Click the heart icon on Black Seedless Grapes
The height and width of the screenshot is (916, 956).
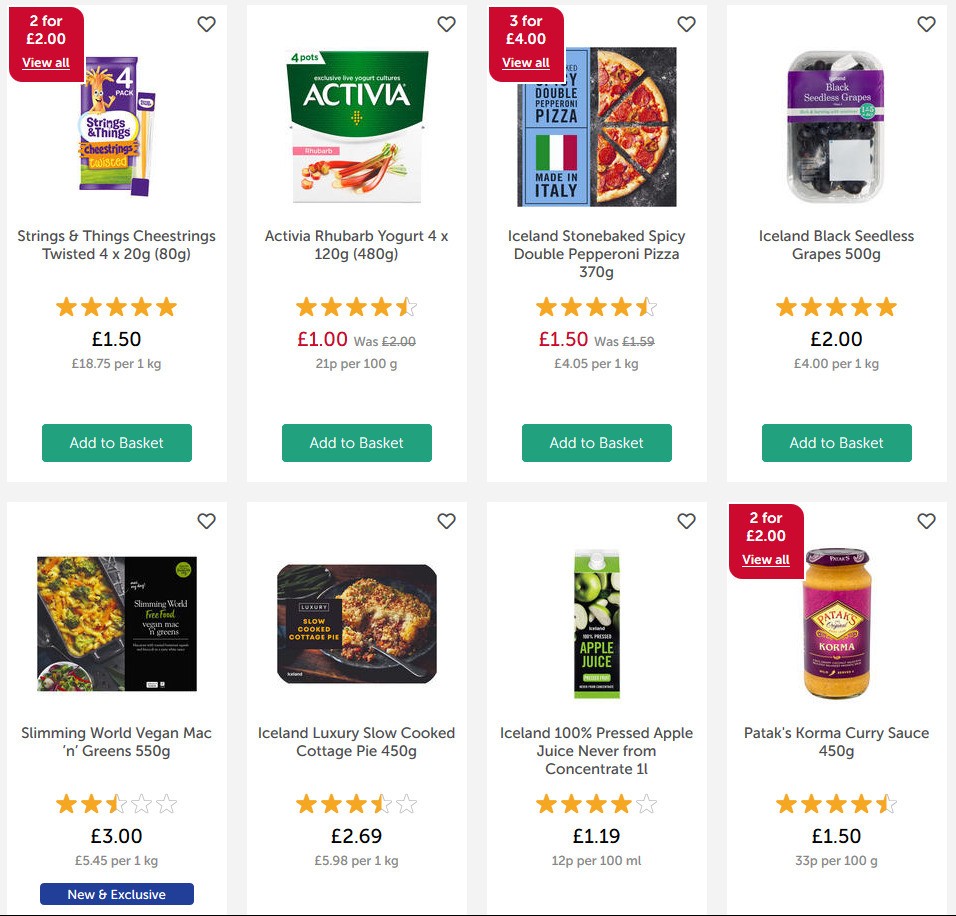(x=926, y=23)
